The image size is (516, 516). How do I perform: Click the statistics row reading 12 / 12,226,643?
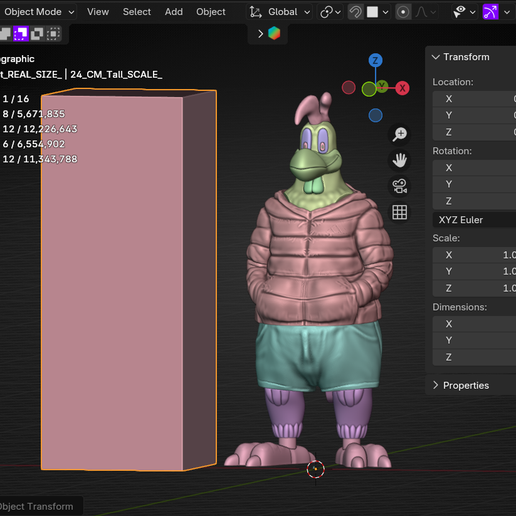(x=40, y=129)
